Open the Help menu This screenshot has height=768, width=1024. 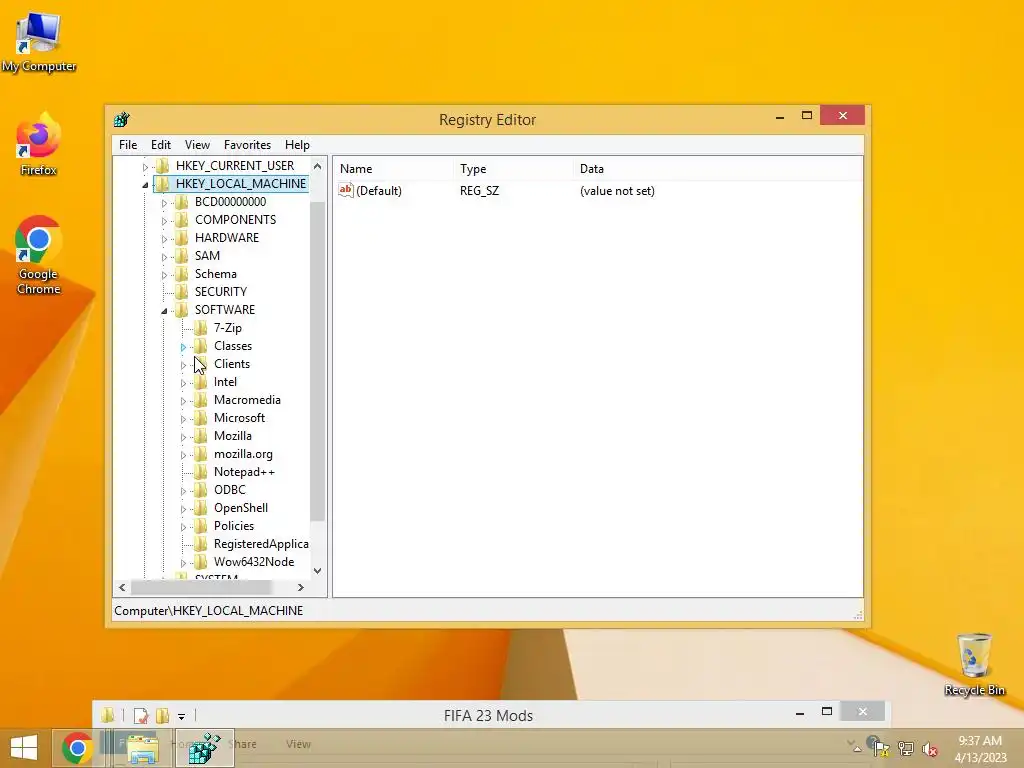click(x=297, y=145)
